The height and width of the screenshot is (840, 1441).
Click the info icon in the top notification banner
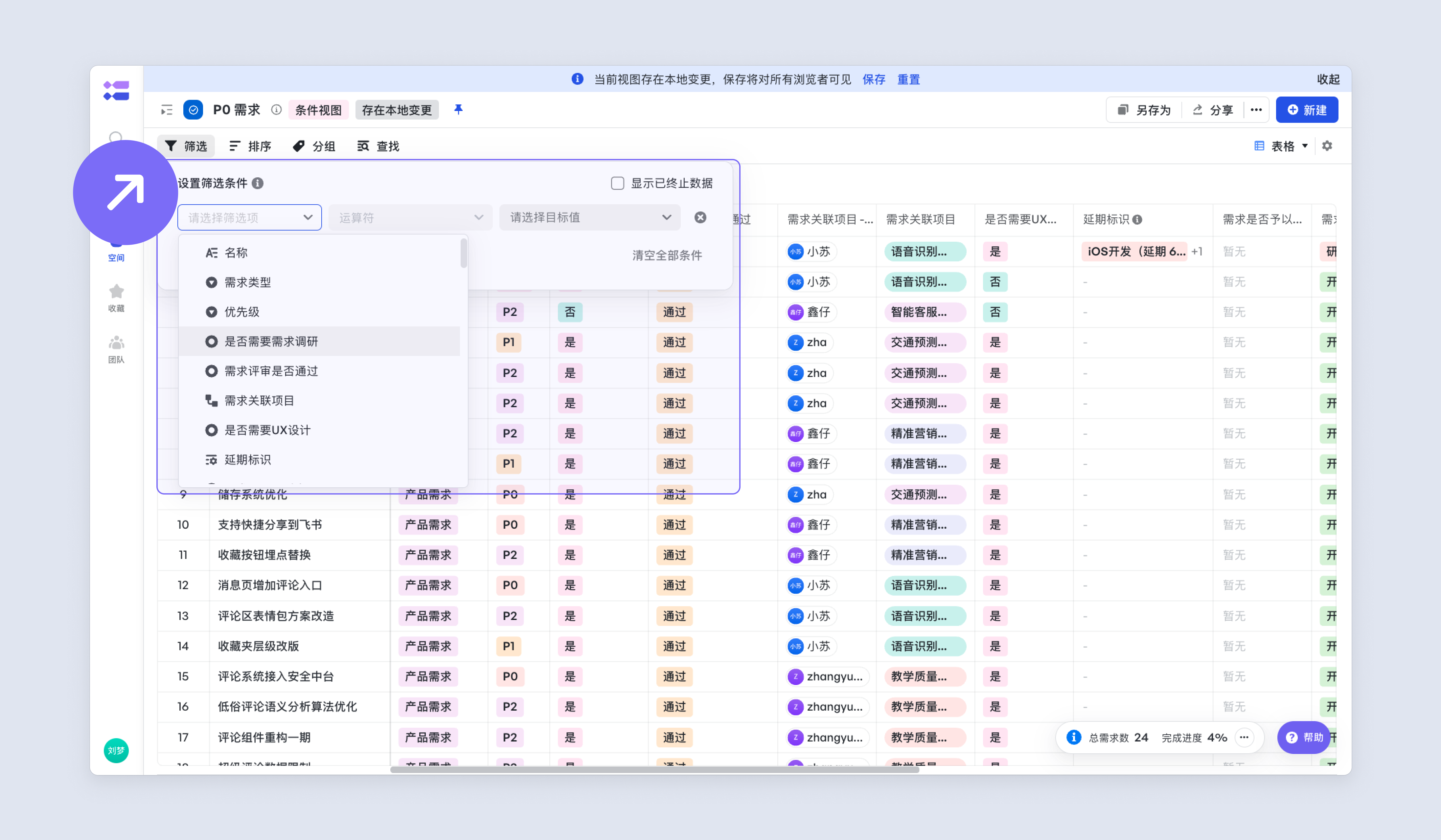point(577,79)
